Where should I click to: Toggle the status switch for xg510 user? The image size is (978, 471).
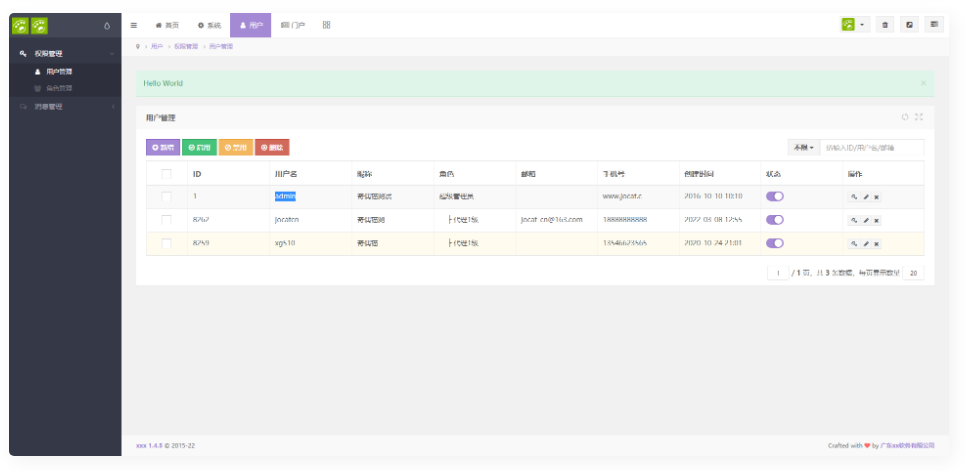[x=775, y=243]
